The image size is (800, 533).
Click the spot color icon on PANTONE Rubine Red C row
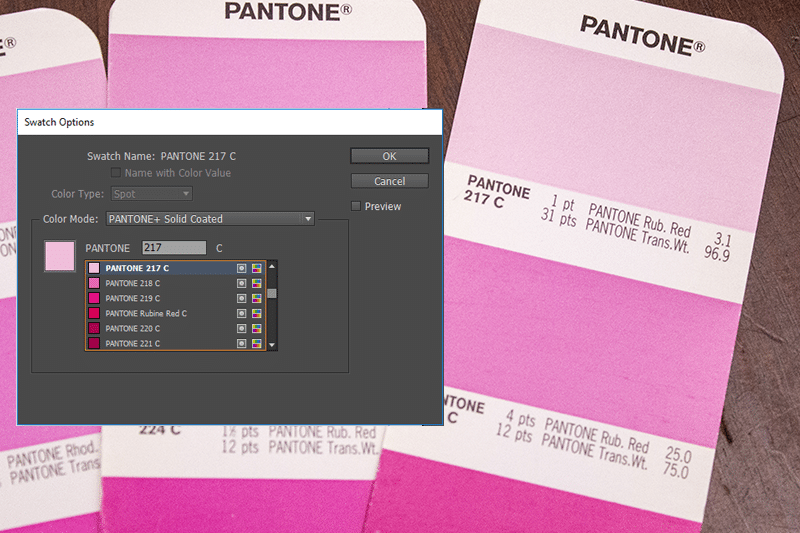point(241,313)
